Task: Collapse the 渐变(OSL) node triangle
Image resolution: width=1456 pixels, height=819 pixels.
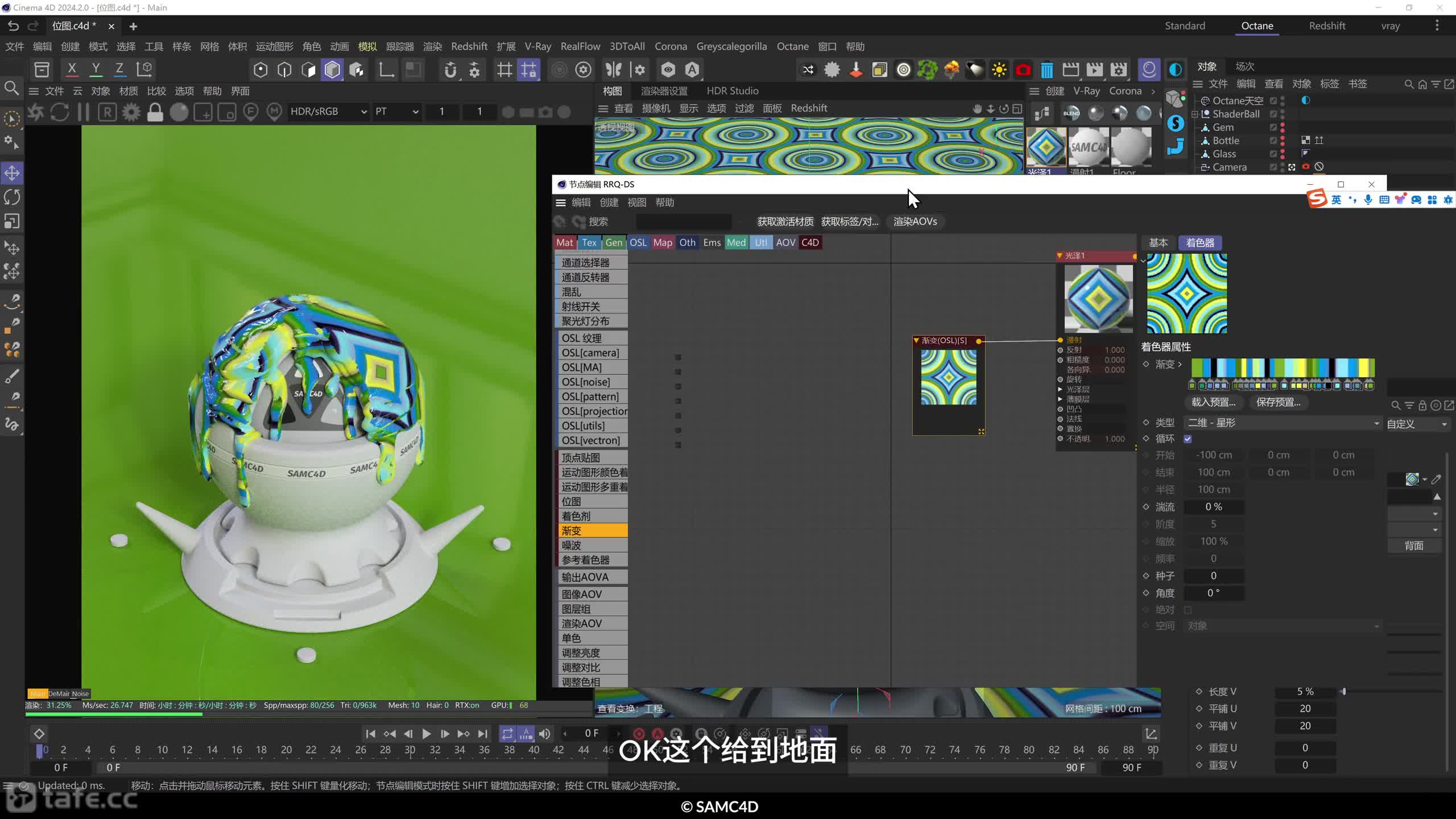Action: coord(916,341)
